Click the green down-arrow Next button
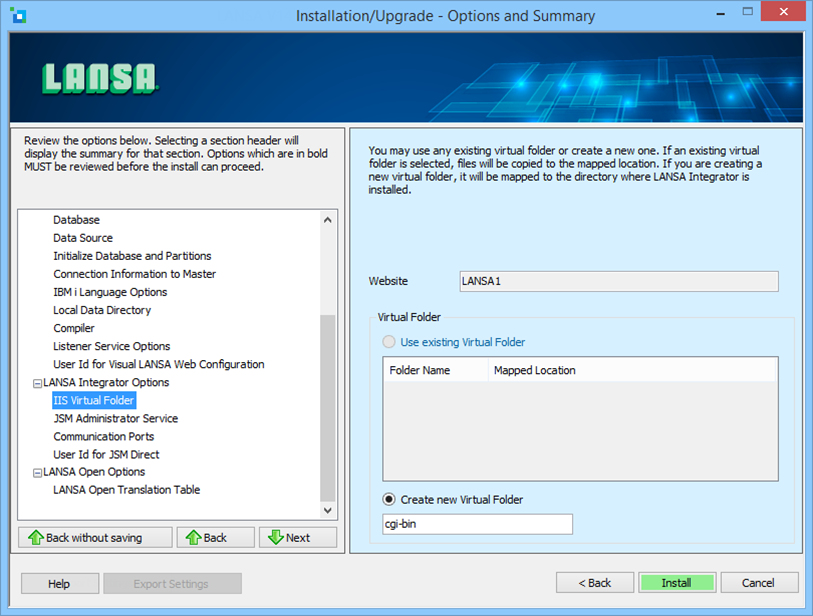Viewport: 813px width, 616px height. click(298, 538)
